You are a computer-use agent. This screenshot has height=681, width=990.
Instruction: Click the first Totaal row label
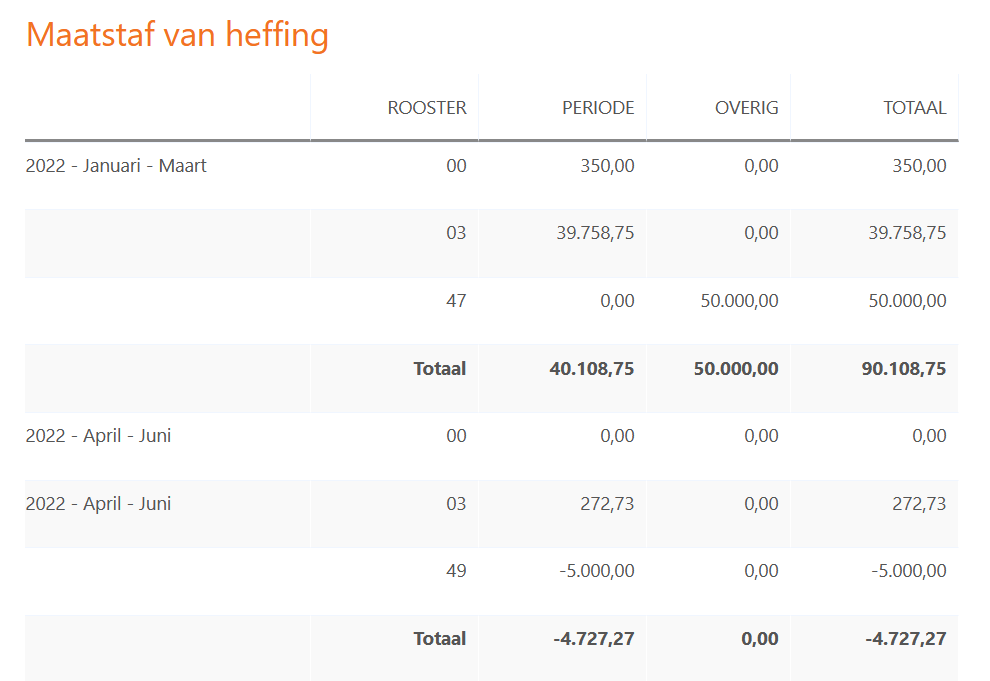click(439, 369)
